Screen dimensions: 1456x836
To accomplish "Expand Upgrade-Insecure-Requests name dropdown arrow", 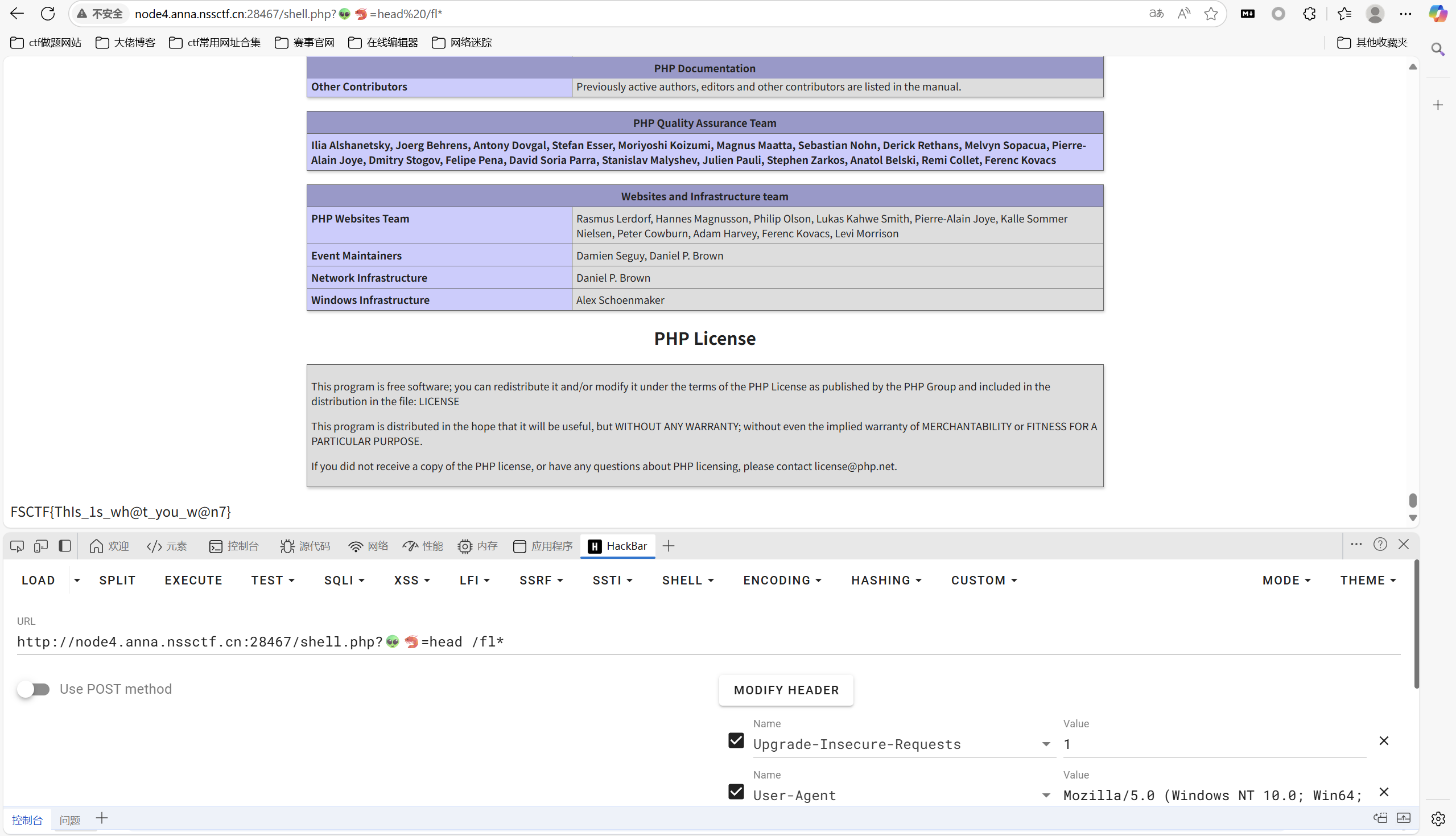I will click(1046, 745).
